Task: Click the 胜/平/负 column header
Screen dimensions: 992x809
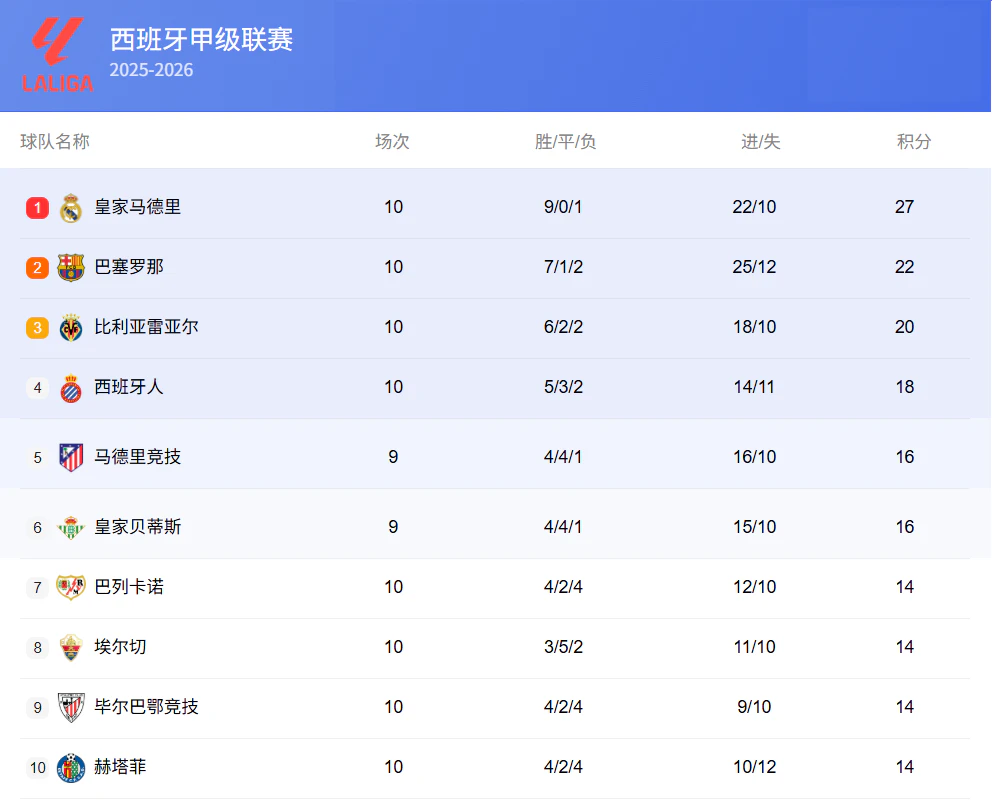Action: (565, 142)
